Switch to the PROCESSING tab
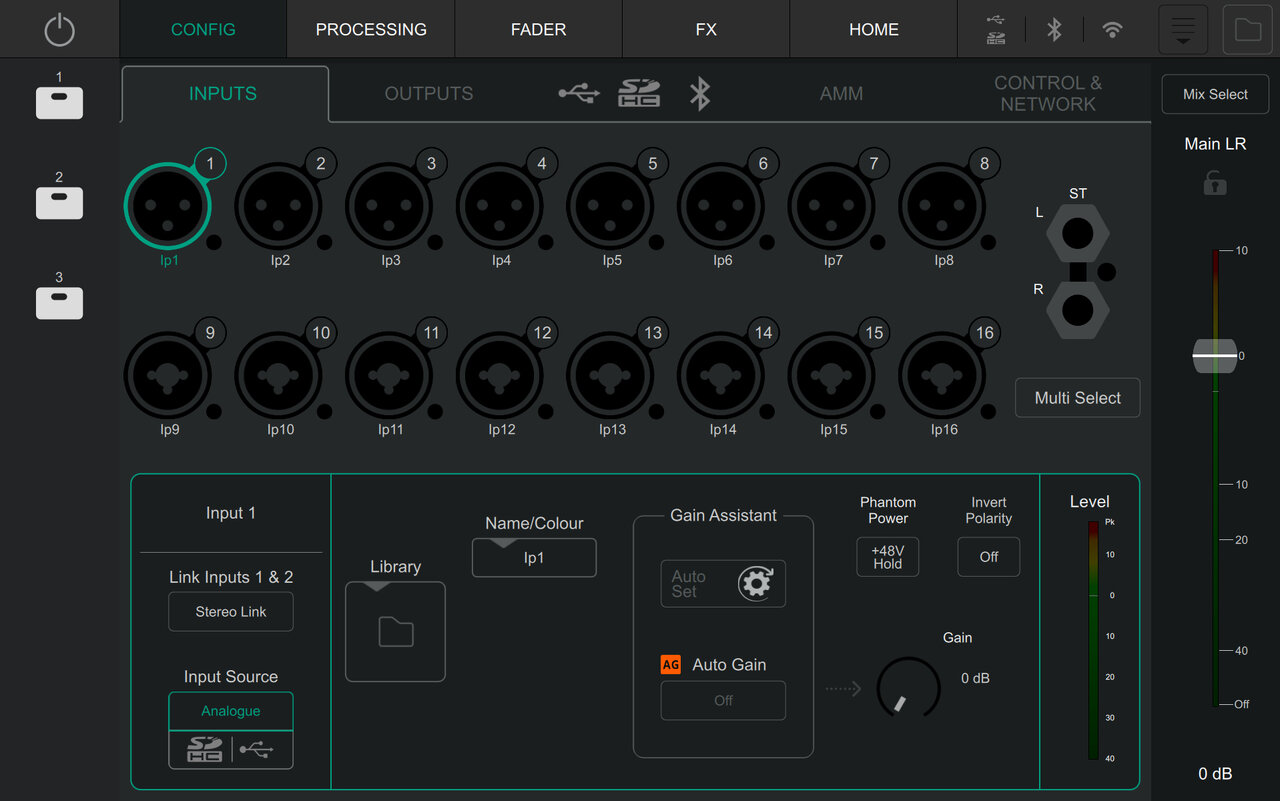1280x801 pixels. point(371,29)
